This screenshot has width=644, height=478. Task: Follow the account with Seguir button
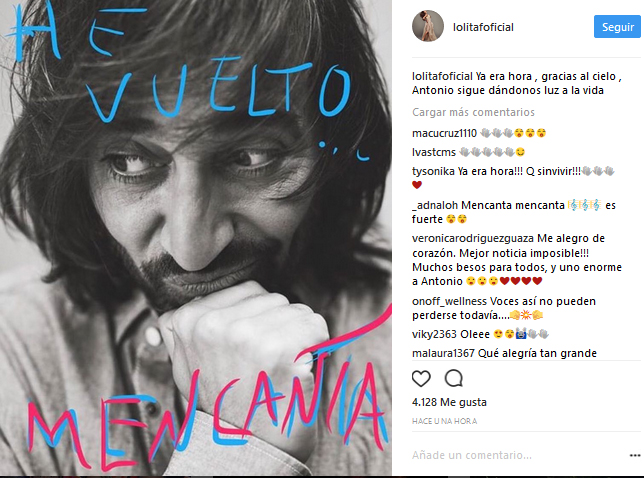pyautogui.click(x=617, y=27)
